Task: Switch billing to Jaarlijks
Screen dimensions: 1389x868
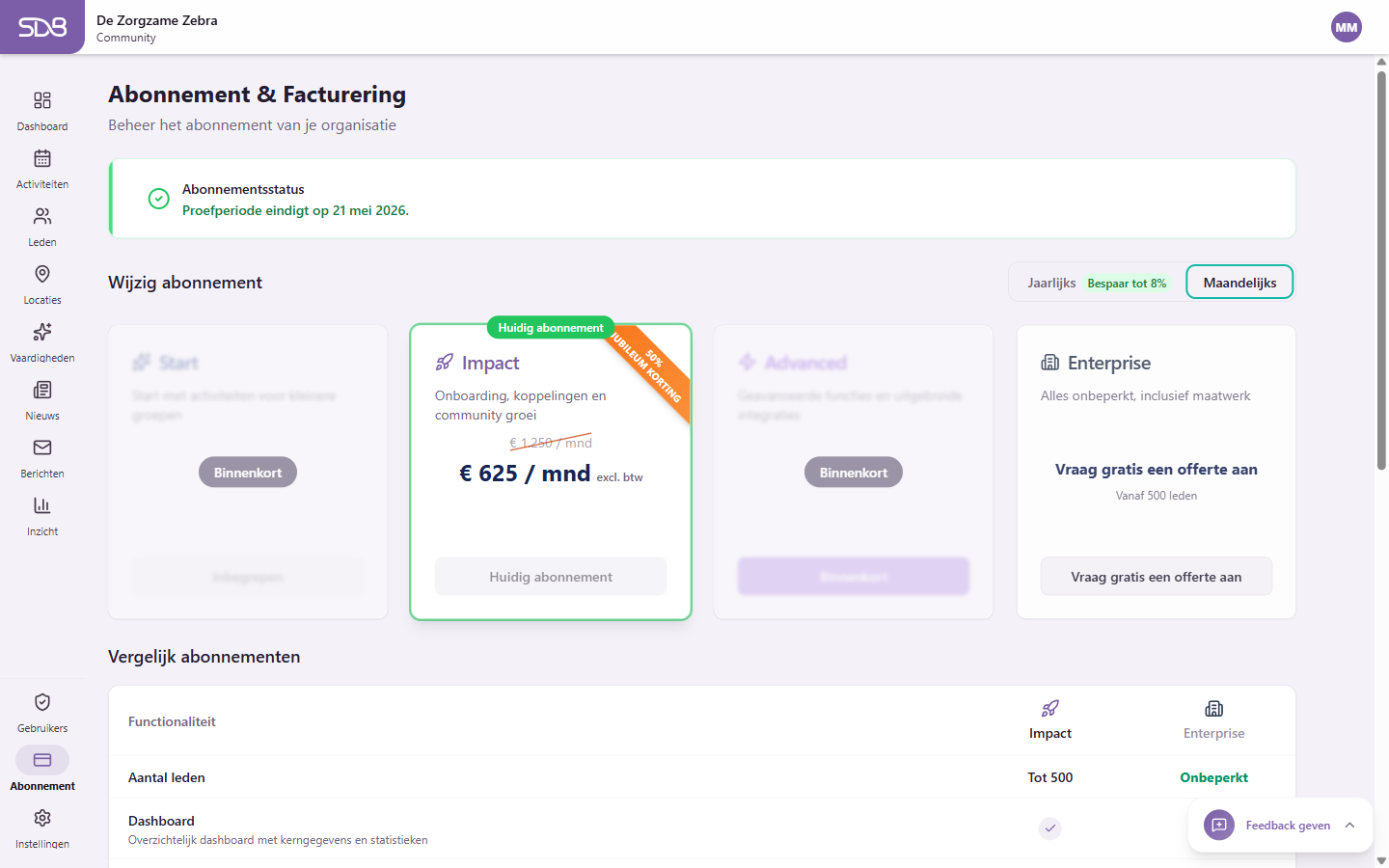Action: pos(1051,283)
